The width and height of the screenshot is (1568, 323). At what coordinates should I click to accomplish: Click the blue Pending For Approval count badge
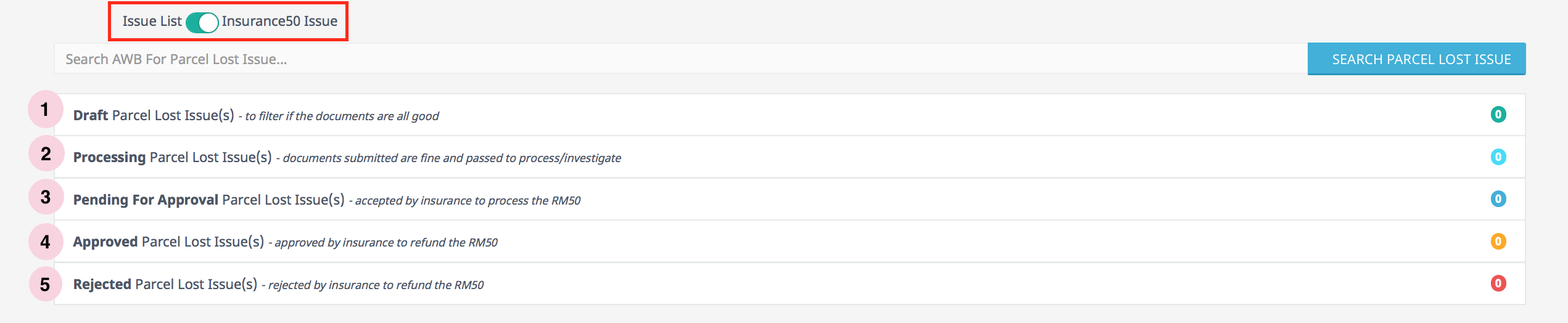[x=1498, y=199]
